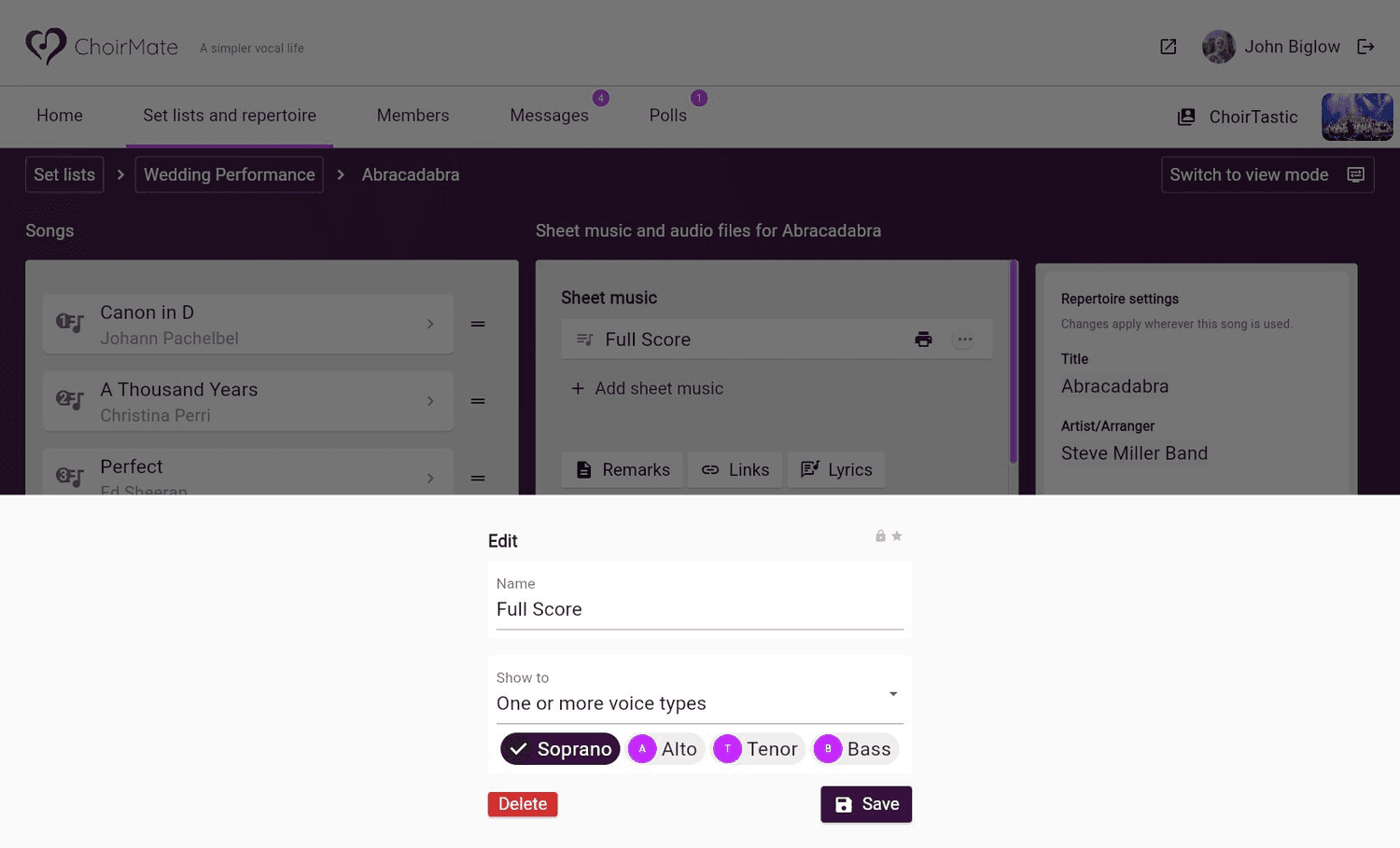This screenshot has height=848, width=1400.
Task: Go to the Home tab
Action: tap(60, 116)
